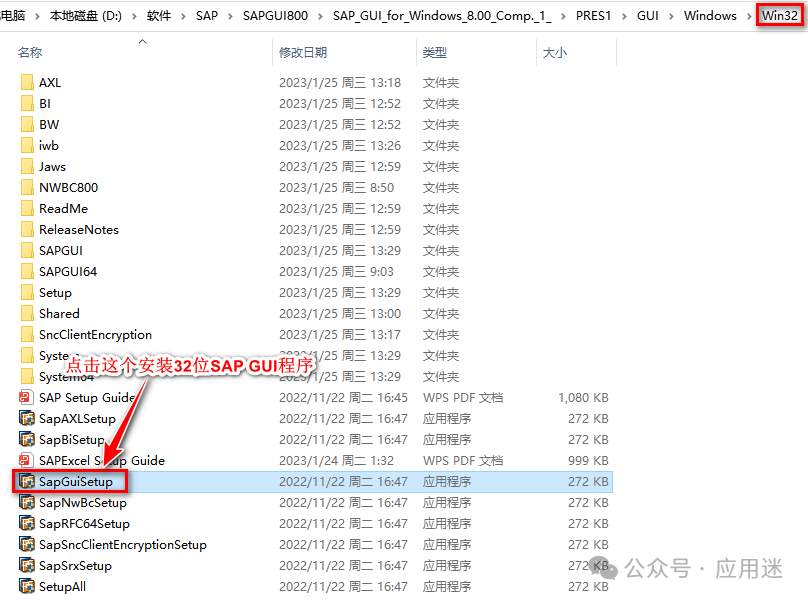Select the Shared folder icon
Screen dimensions: 808x600
click(27, 313)
